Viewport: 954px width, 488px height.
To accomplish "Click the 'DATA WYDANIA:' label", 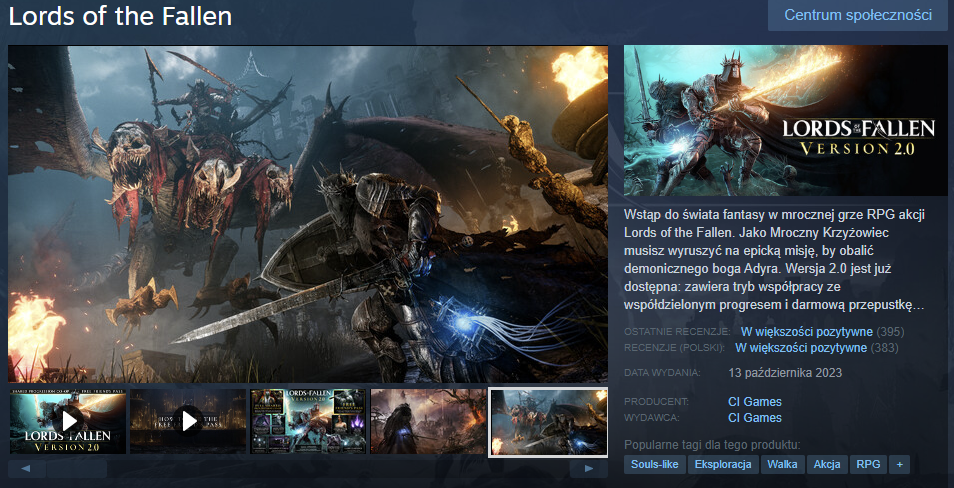I will 662,372.
